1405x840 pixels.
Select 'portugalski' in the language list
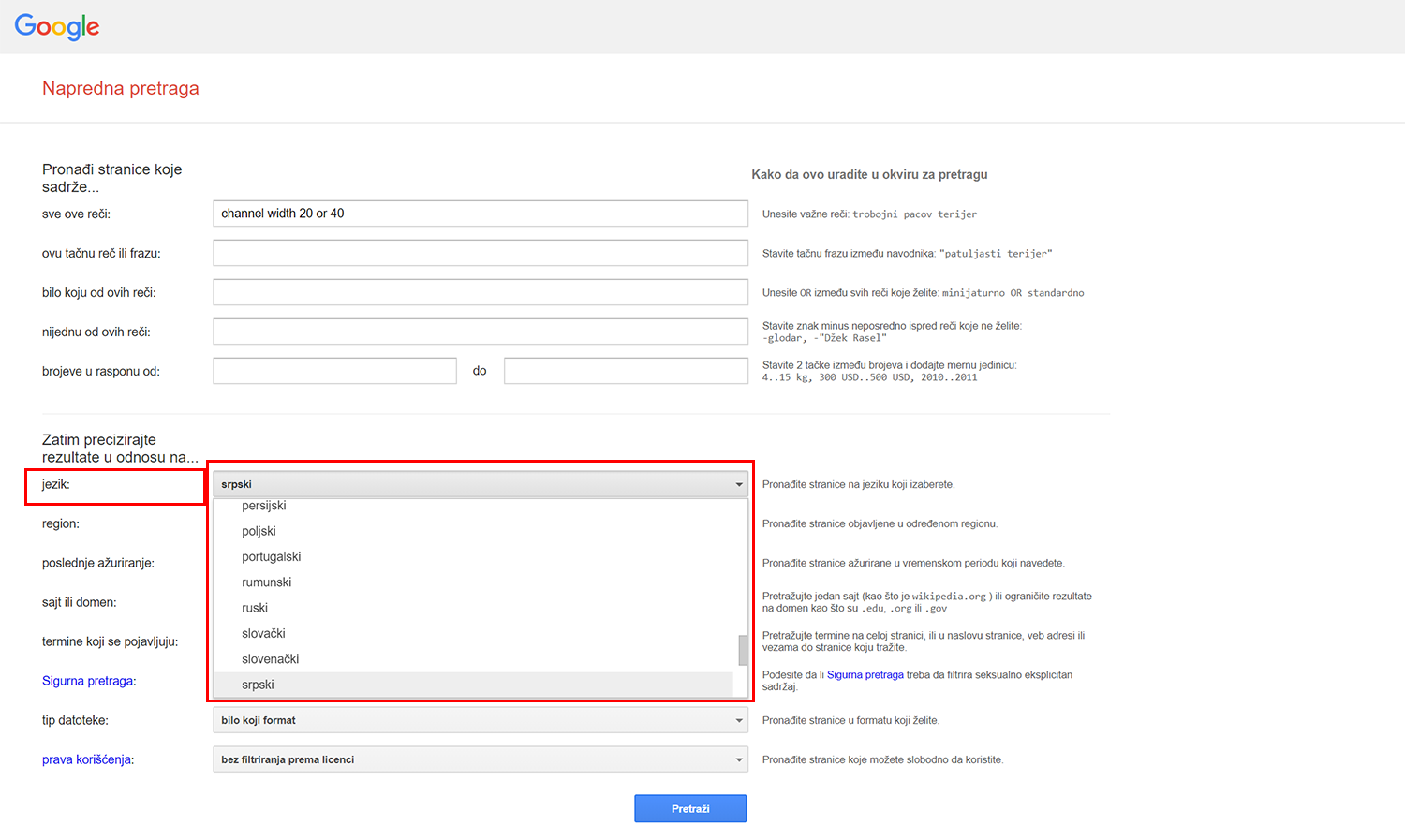point(473,556)
